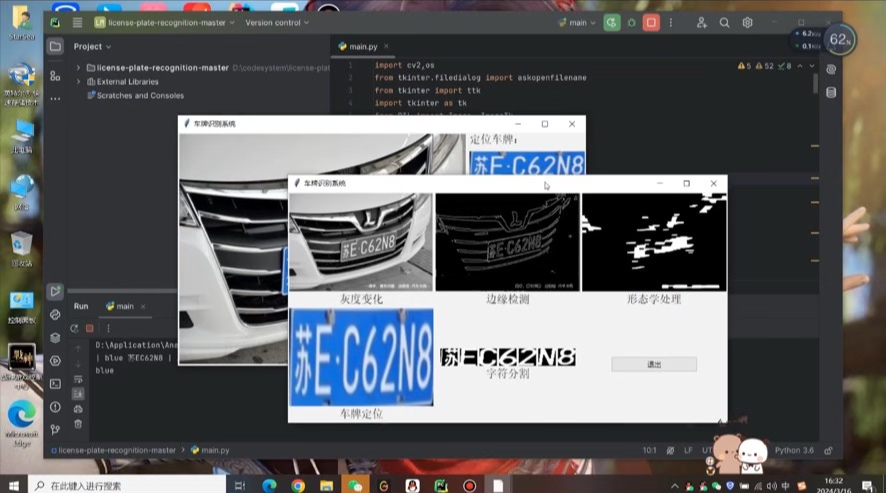
Task: Click the red Stop square in Run panel
Action: [89, 328]
